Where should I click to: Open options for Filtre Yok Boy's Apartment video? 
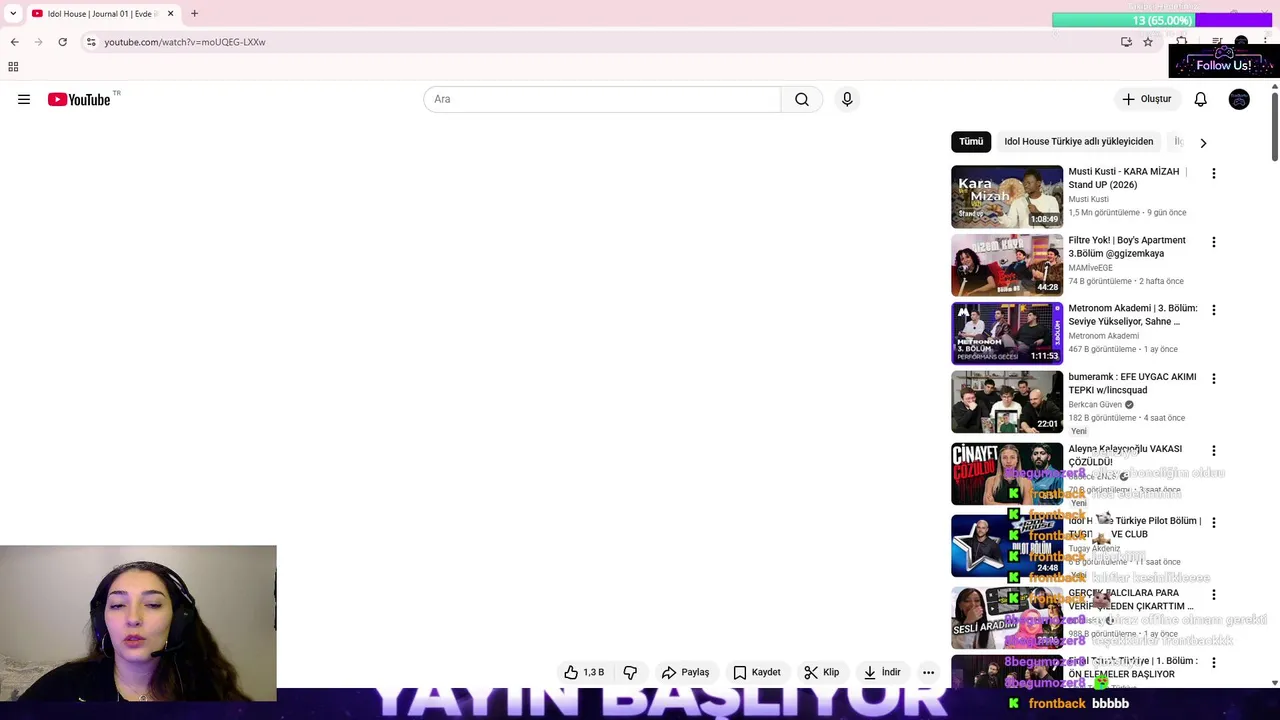point(1214,242)
